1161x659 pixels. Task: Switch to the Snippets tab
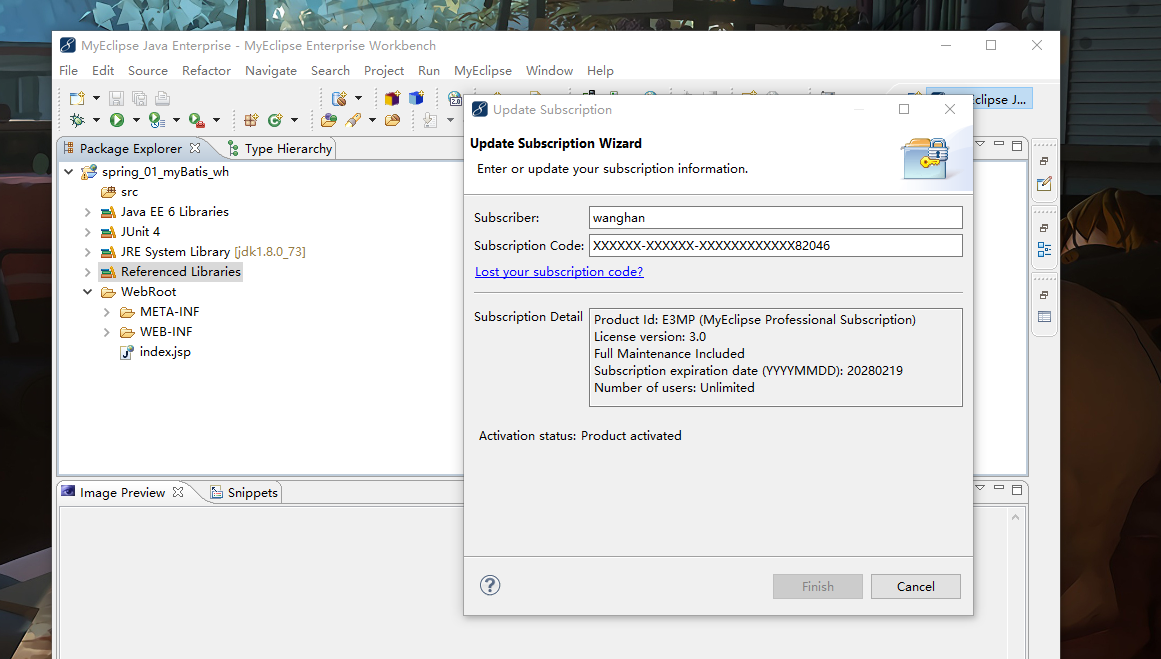[x=244, y=492]
